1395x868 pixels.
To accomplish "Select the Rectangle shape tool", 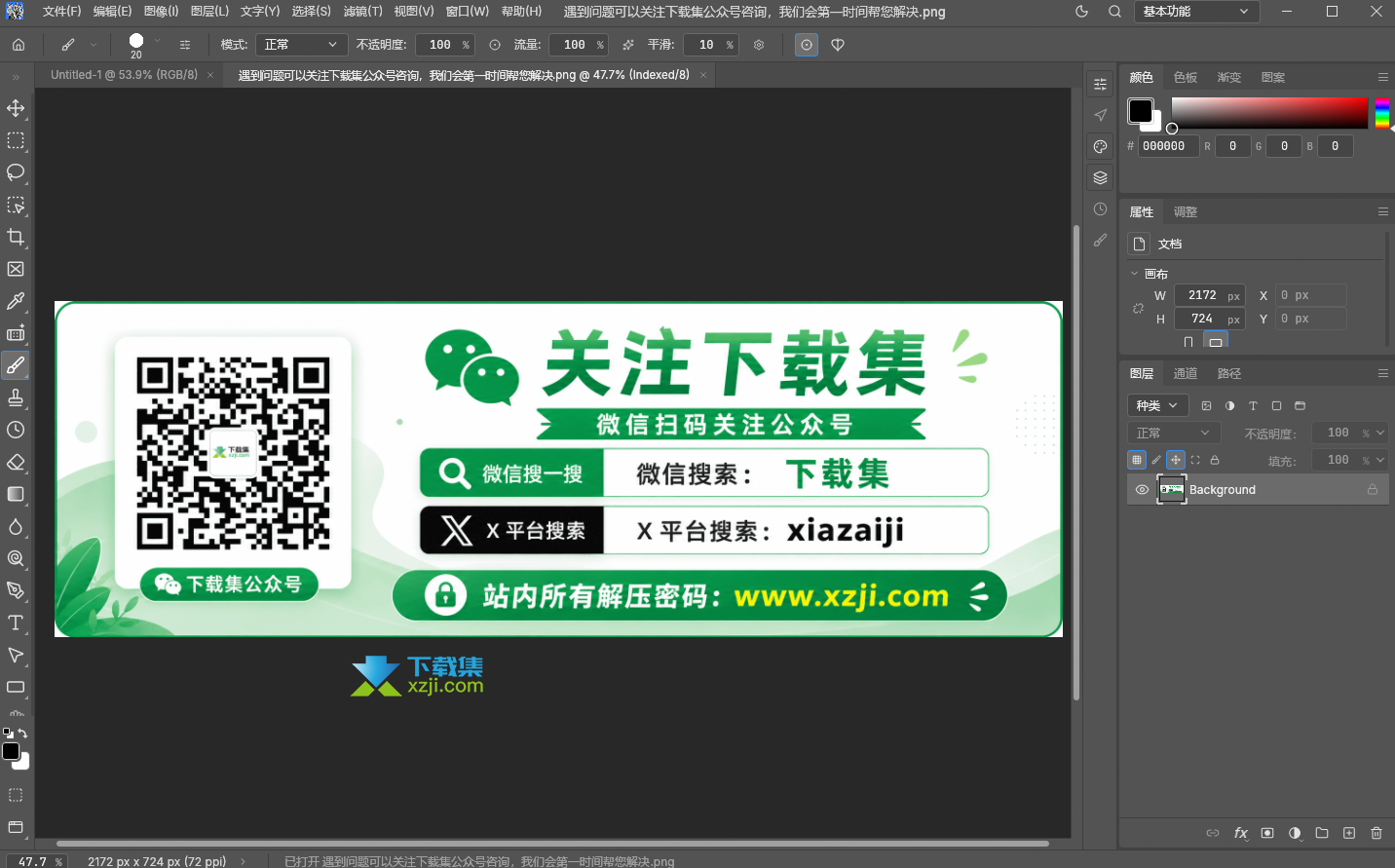I will pos(16,687).
